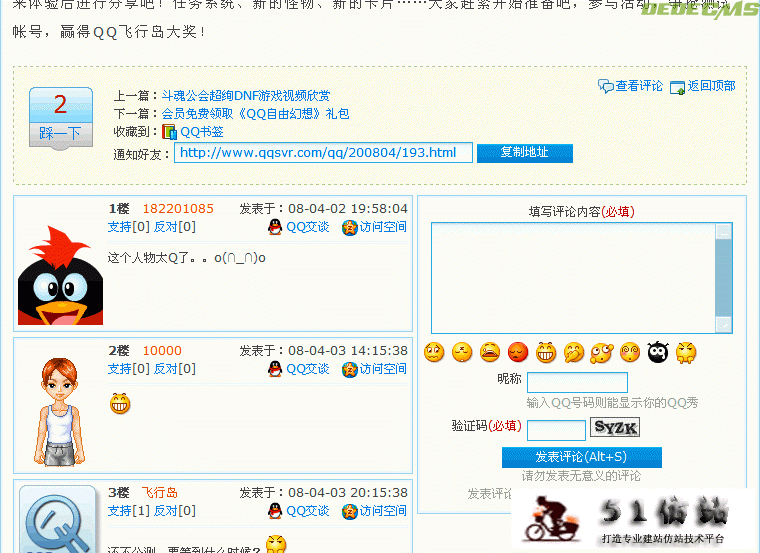Click 访问空间 star icon on floor 1
The image size is (760, 553).
pyautogui.click(x=349, y=227)
